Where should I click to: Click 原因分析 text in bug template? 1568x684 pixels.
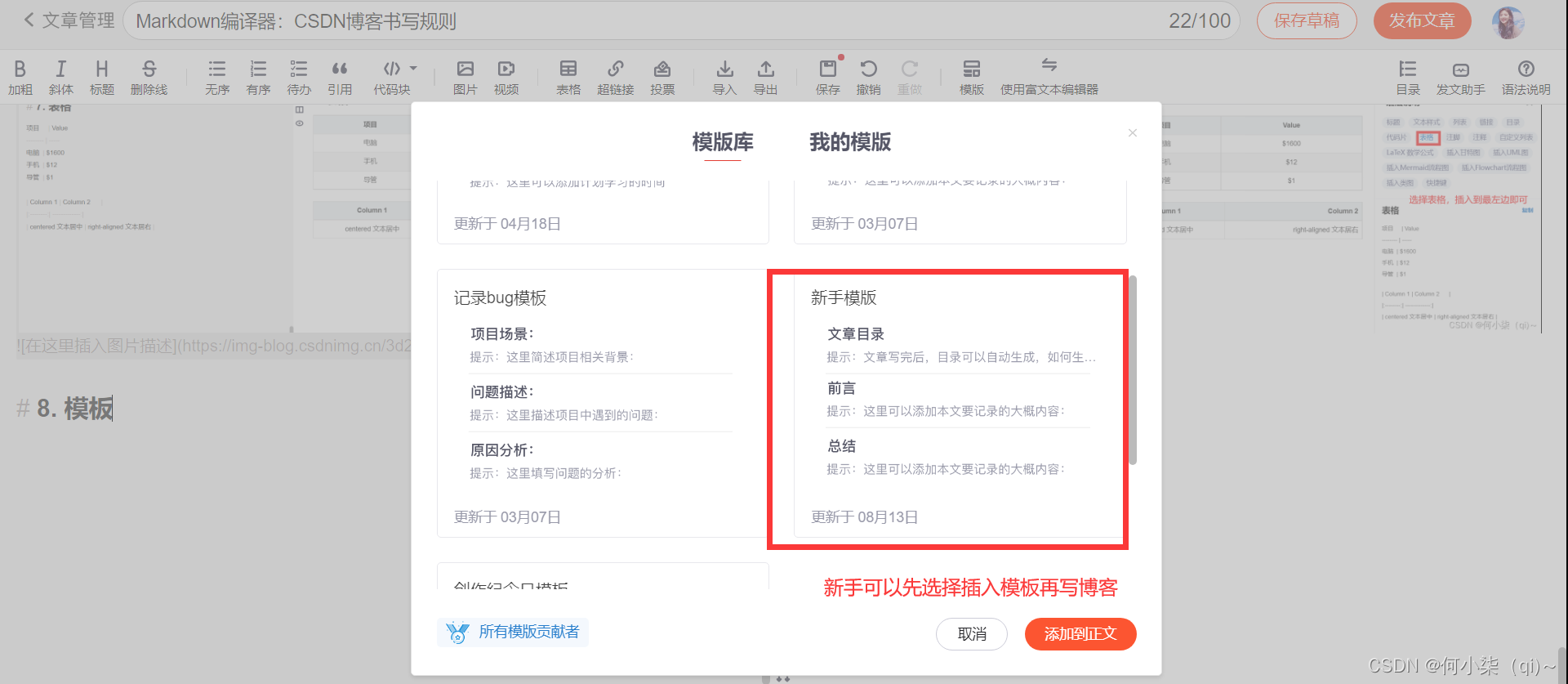[x=501, y=450]
